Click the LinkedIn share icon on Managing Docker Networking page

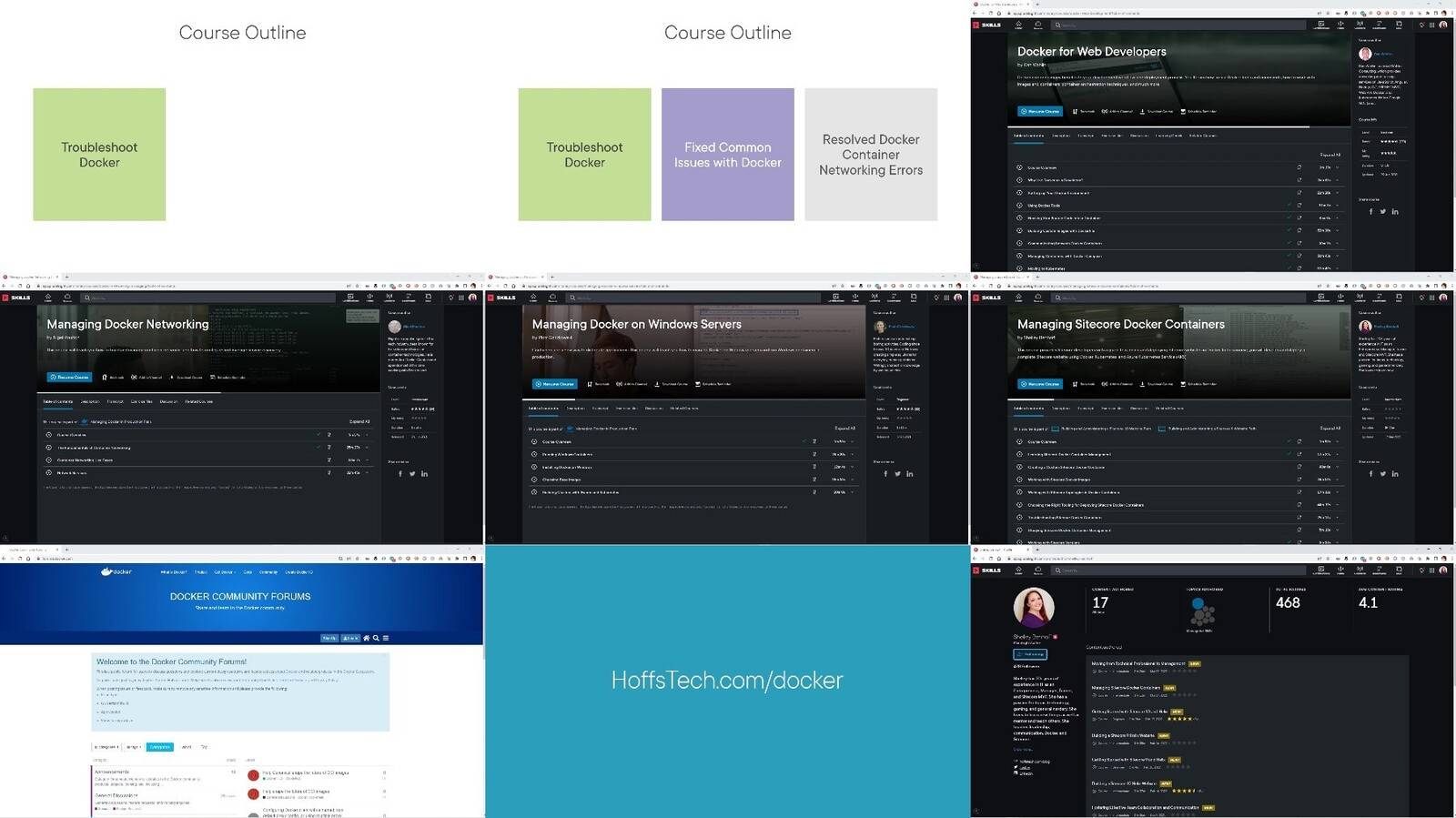(424, 473)
